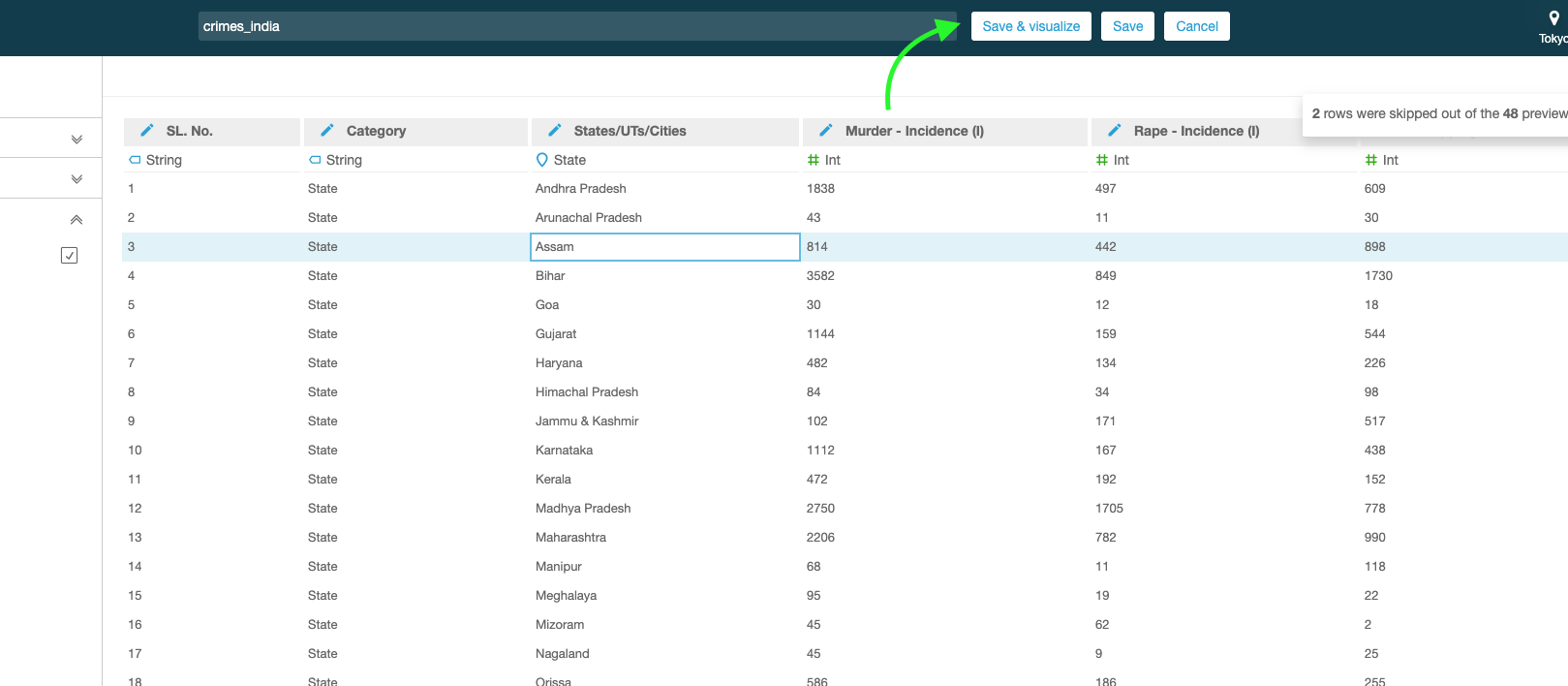Image resolution: width=1568 pixels, height=686 pixels.
Task: Toggle the checked checkbox in left sidebar
Action: 70,256
